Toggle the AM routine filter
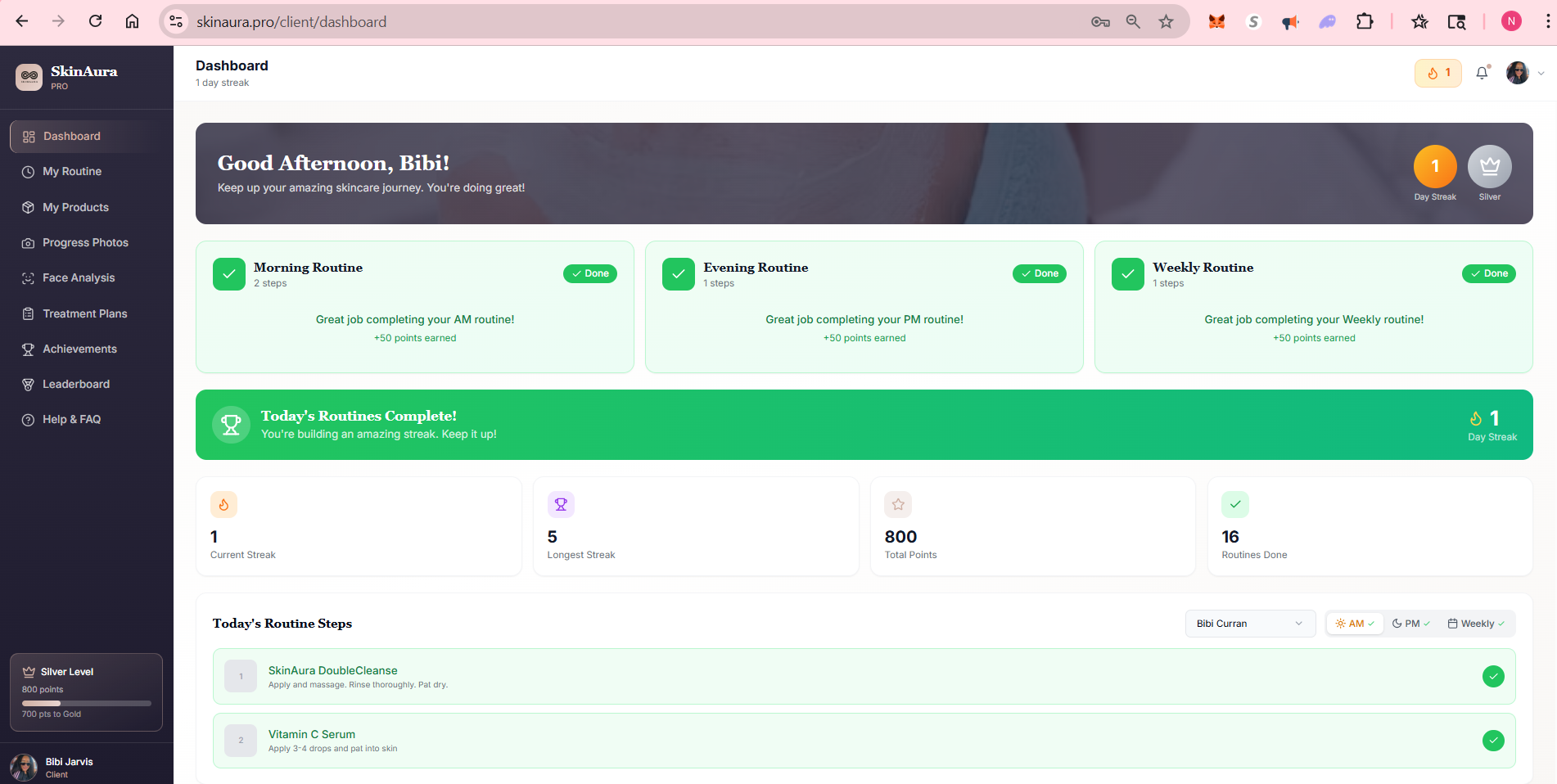 pos(1354,623)
